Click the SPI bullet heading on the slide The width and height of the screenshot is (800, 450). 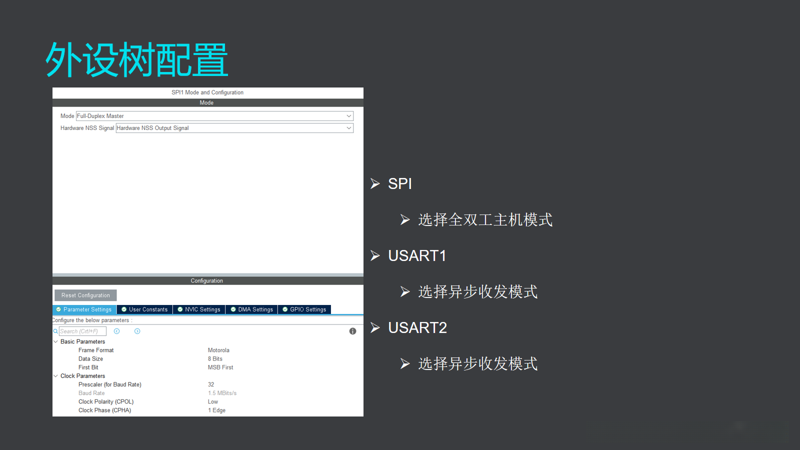399,184
